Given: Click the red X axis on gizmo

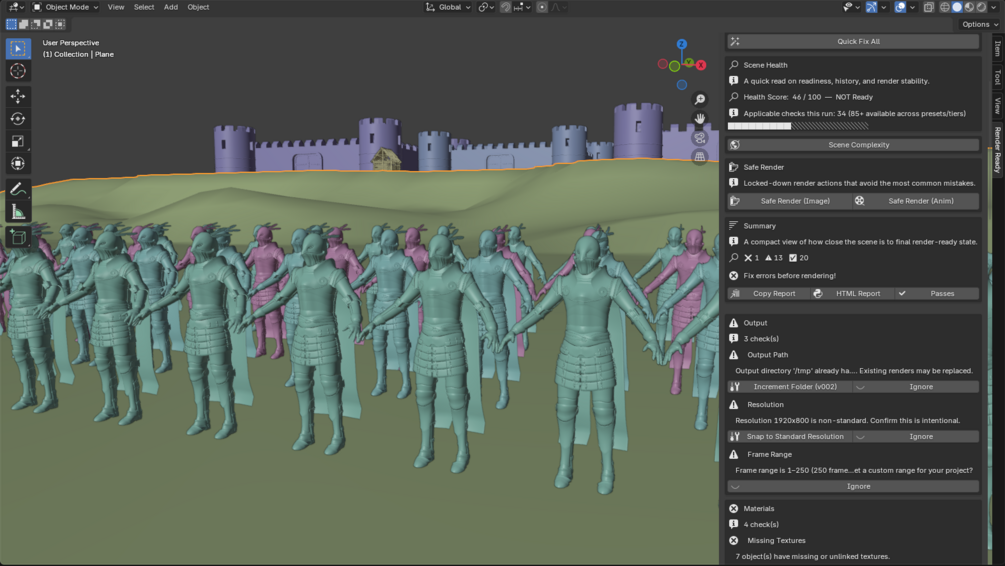Looking at the screenshot, I should pyautogui.click(x=701, y=65).
